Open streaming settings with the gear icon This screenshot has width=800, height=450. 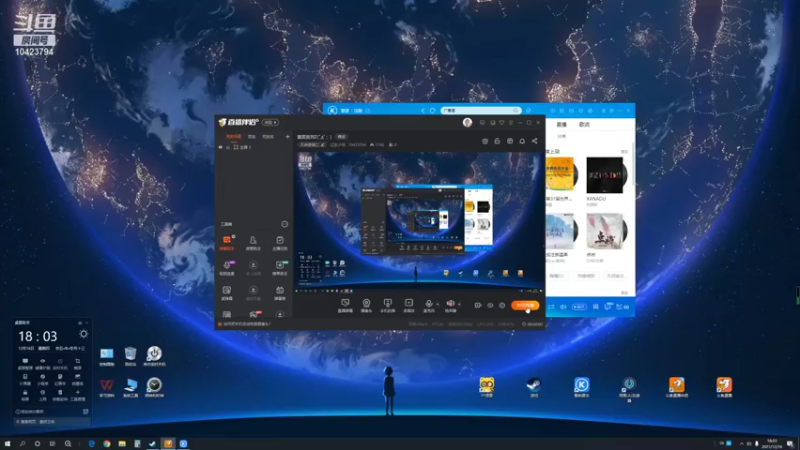point(502,305)
